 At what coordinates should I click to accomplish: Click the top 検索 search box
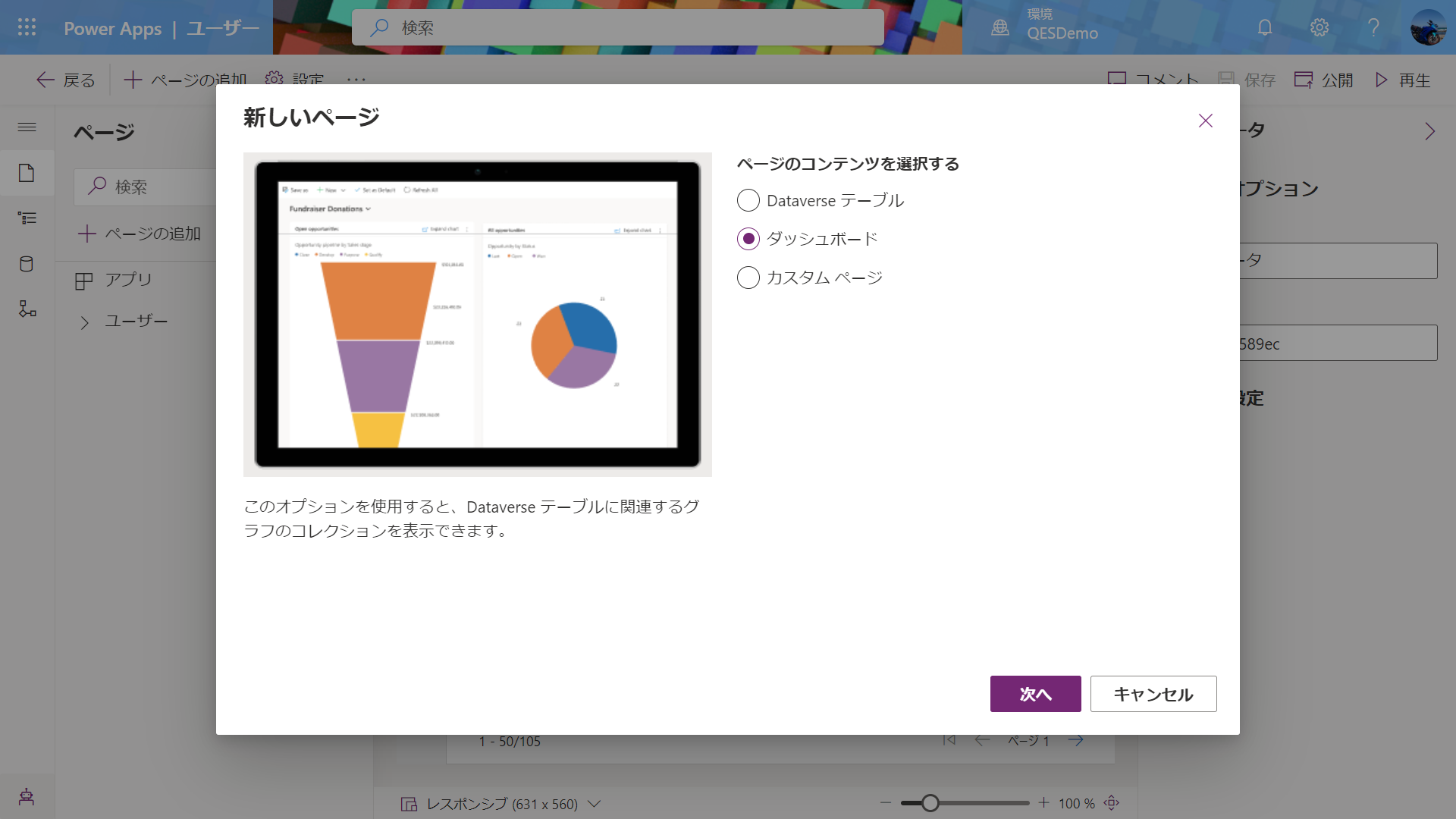click(618, 27)
